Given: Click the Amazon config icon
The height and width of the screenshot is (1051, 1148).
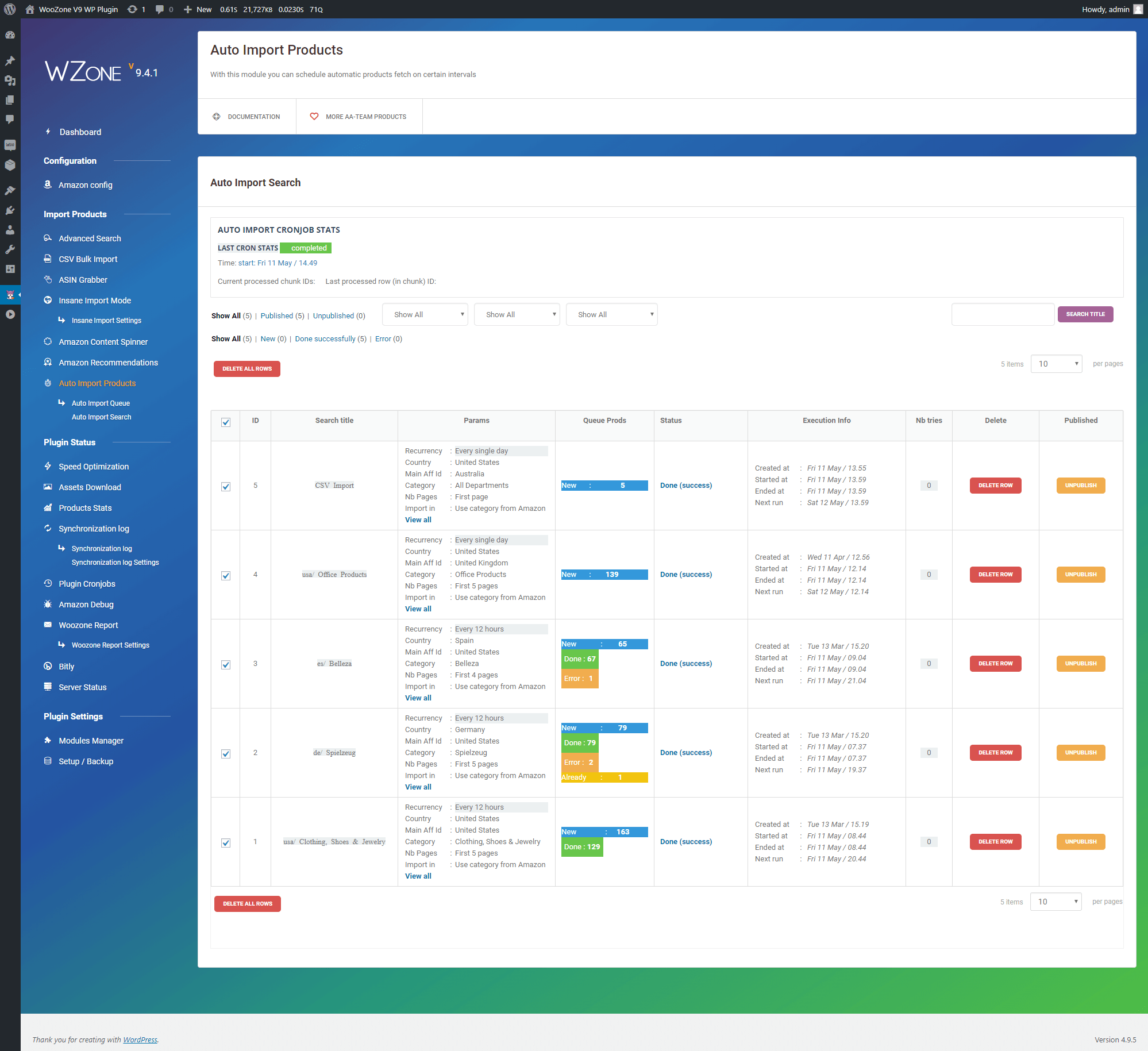Looking at the screenshot, I should tap(48, 184).
